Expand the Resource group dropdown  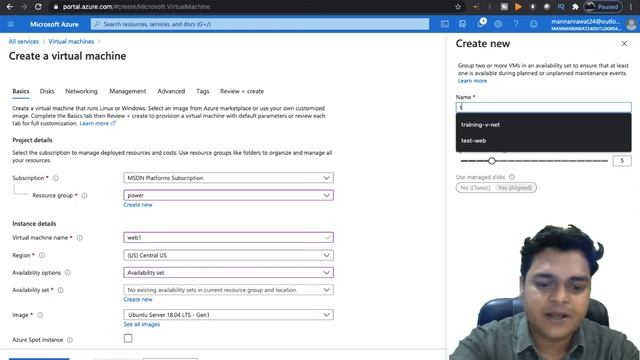pyautogui.click(x=228, y=195)
